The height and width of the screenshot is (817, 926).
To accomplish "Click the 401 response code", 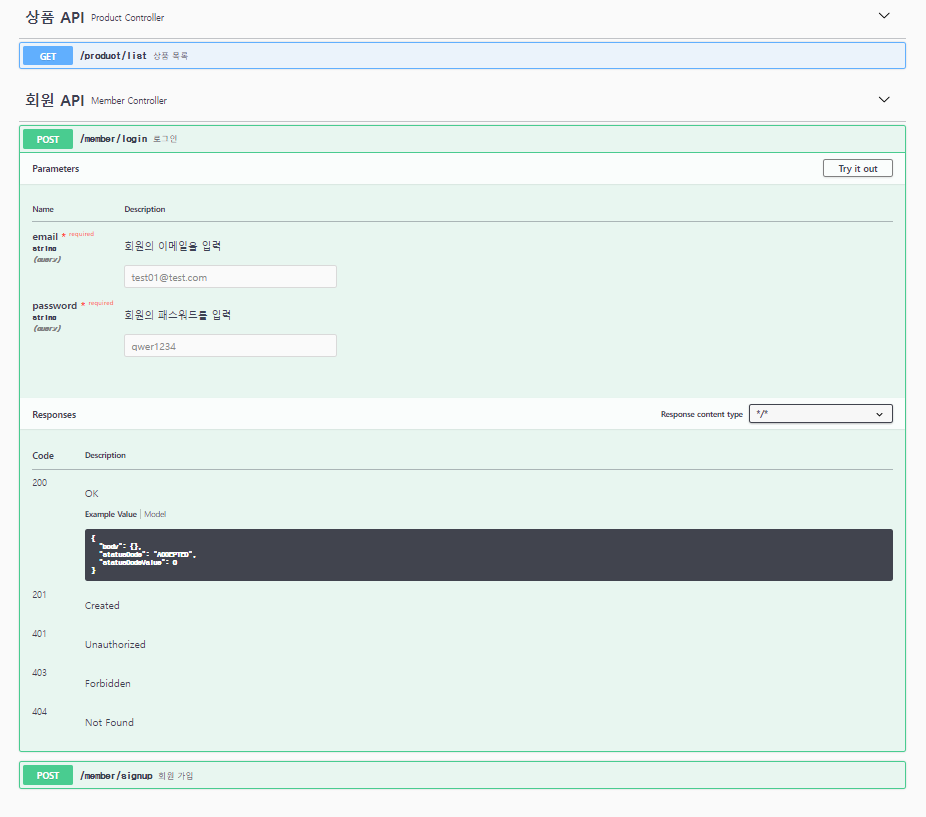I will [x=39, y=634].
